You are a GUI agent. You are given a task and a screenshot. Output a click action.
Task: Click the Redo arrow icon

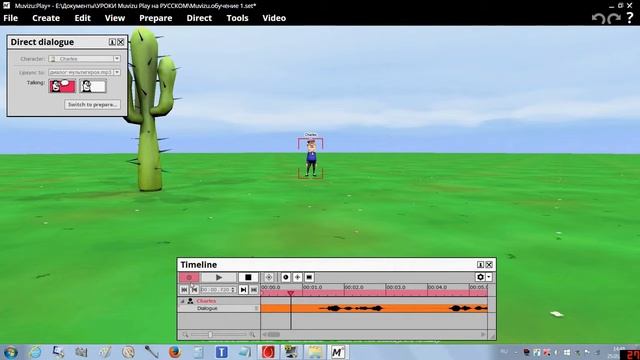coord(614,18)
